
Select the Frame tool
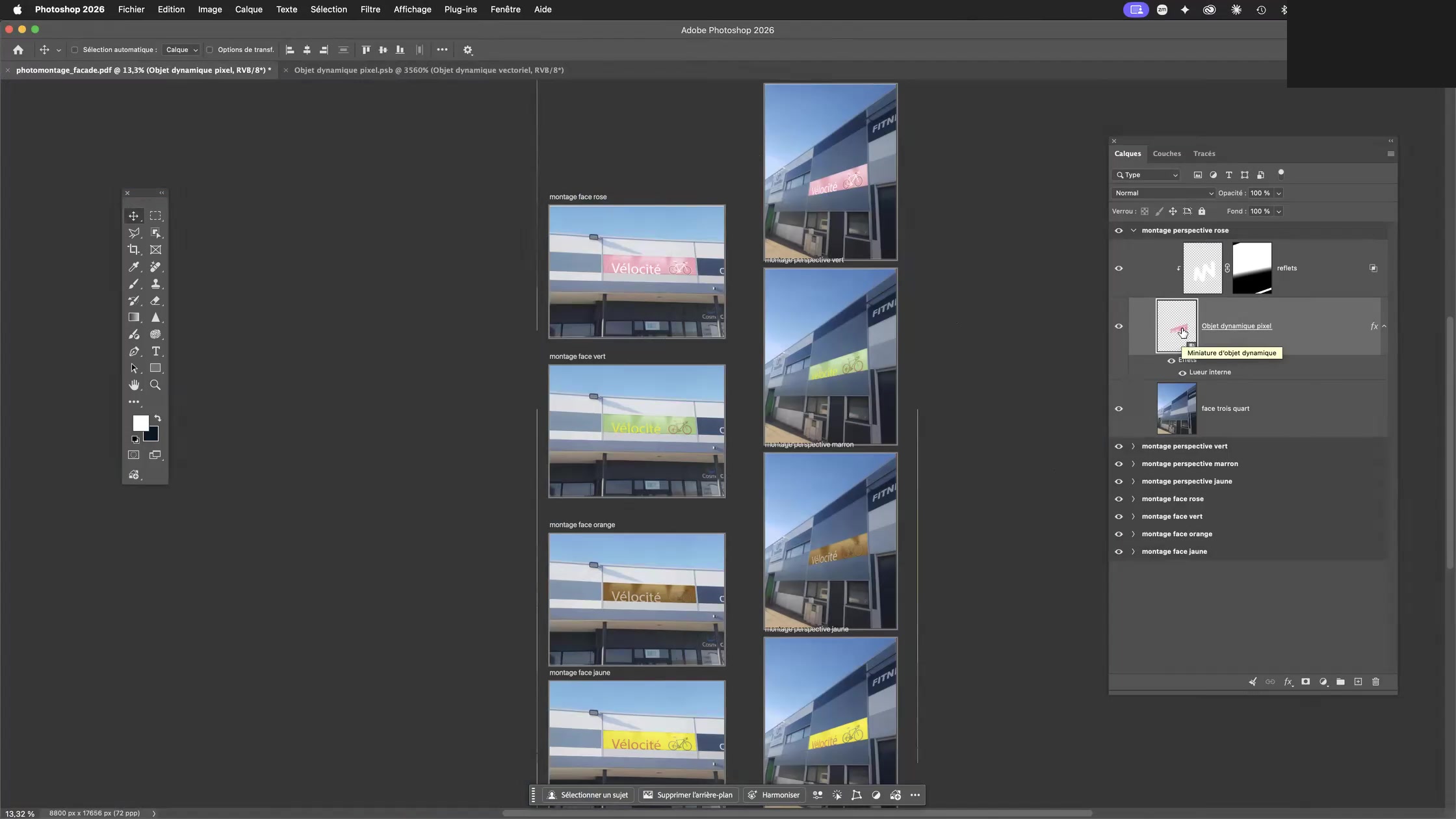click(x=155, y=250)
